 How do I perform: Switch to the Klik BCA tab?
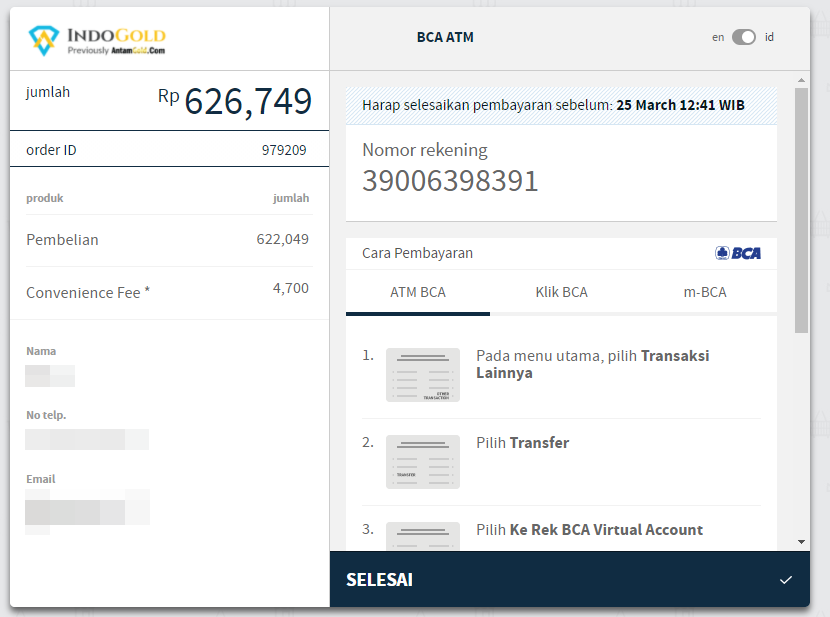click(562, 293)
